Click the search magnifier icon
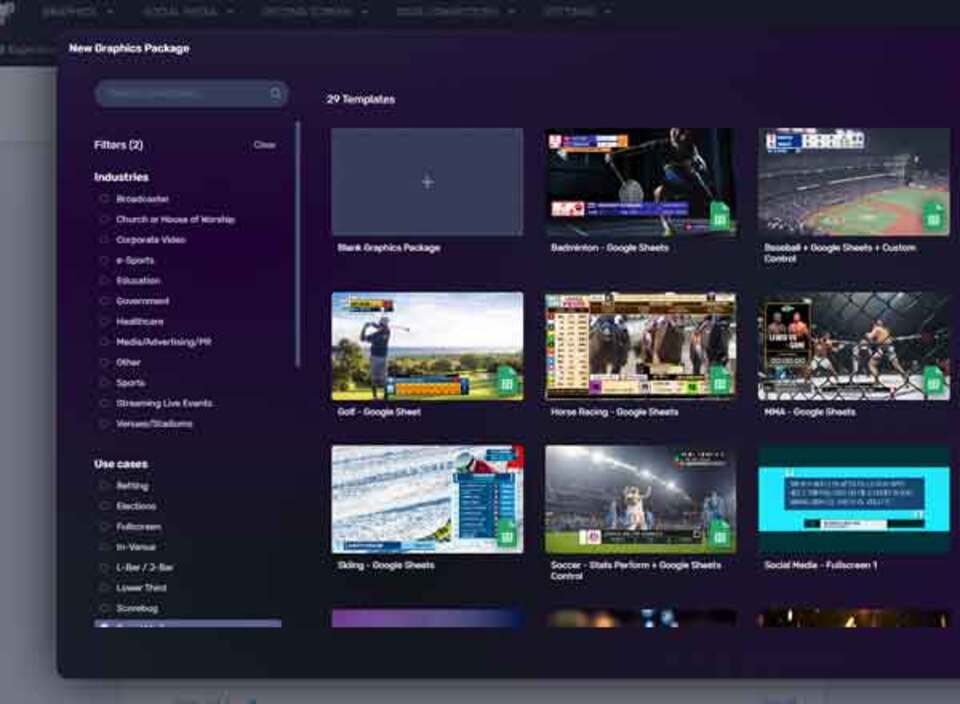The image size is (960, 704). tap(275, 93)
